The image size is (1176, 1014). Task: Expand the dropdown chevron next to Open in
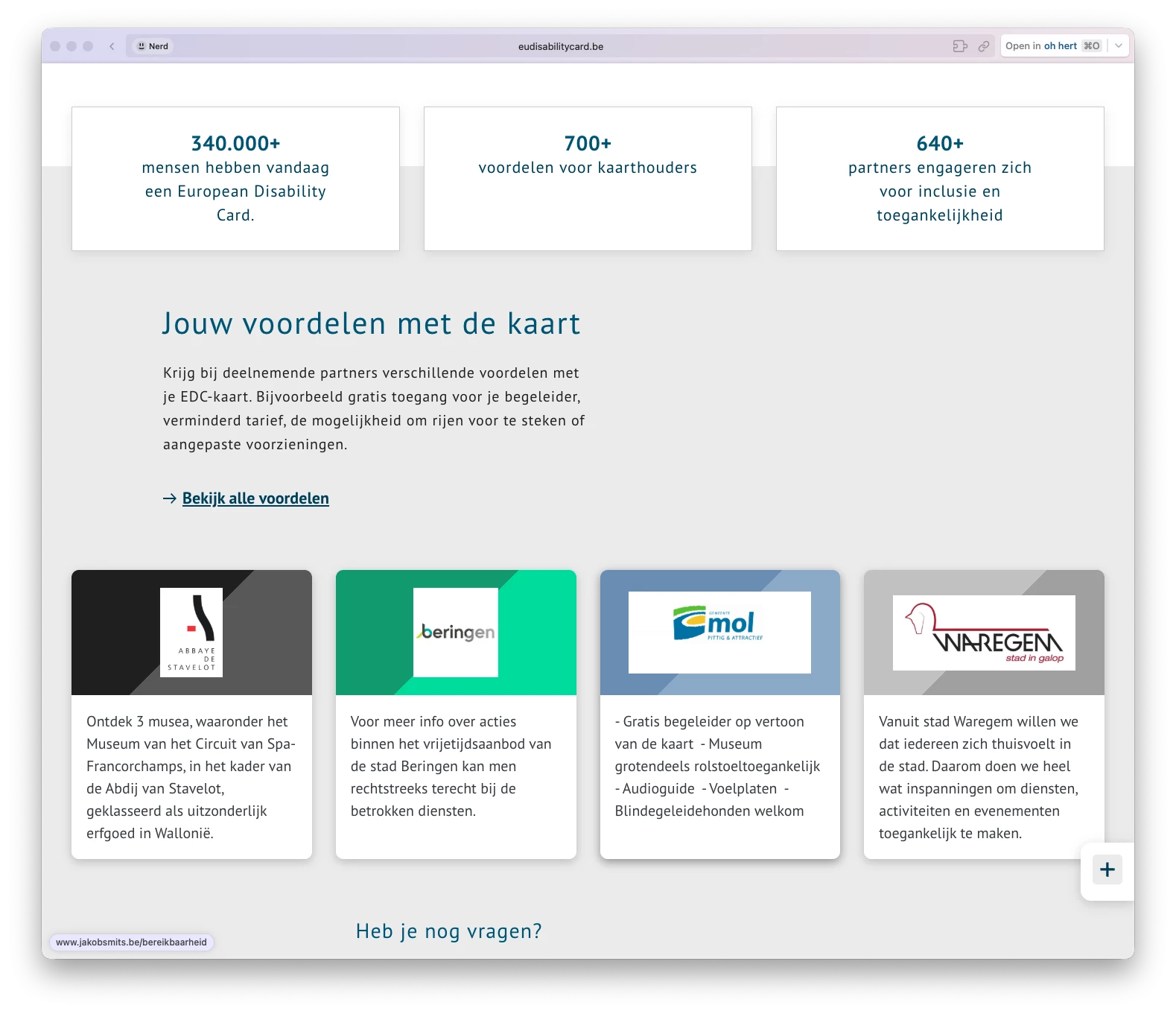[x=1119, y=46]
